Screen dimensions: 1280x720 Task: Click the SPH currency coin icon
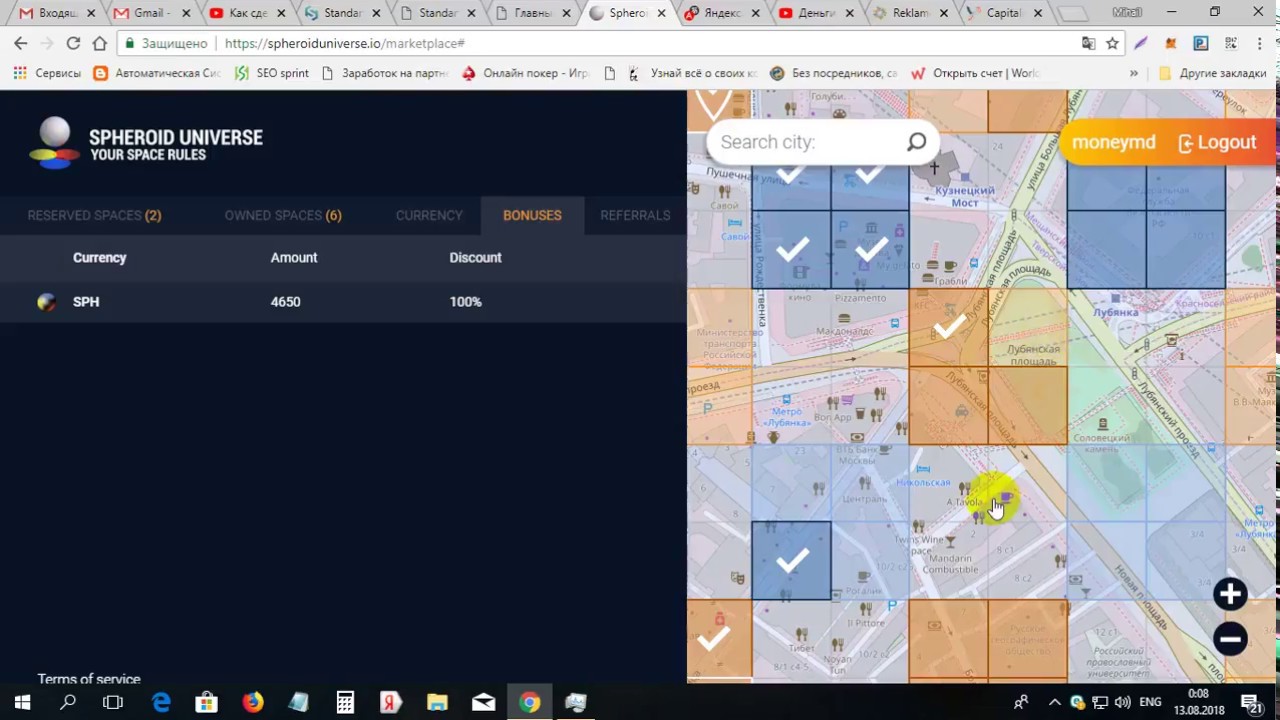pyautogui.click(x=46, y=302)
